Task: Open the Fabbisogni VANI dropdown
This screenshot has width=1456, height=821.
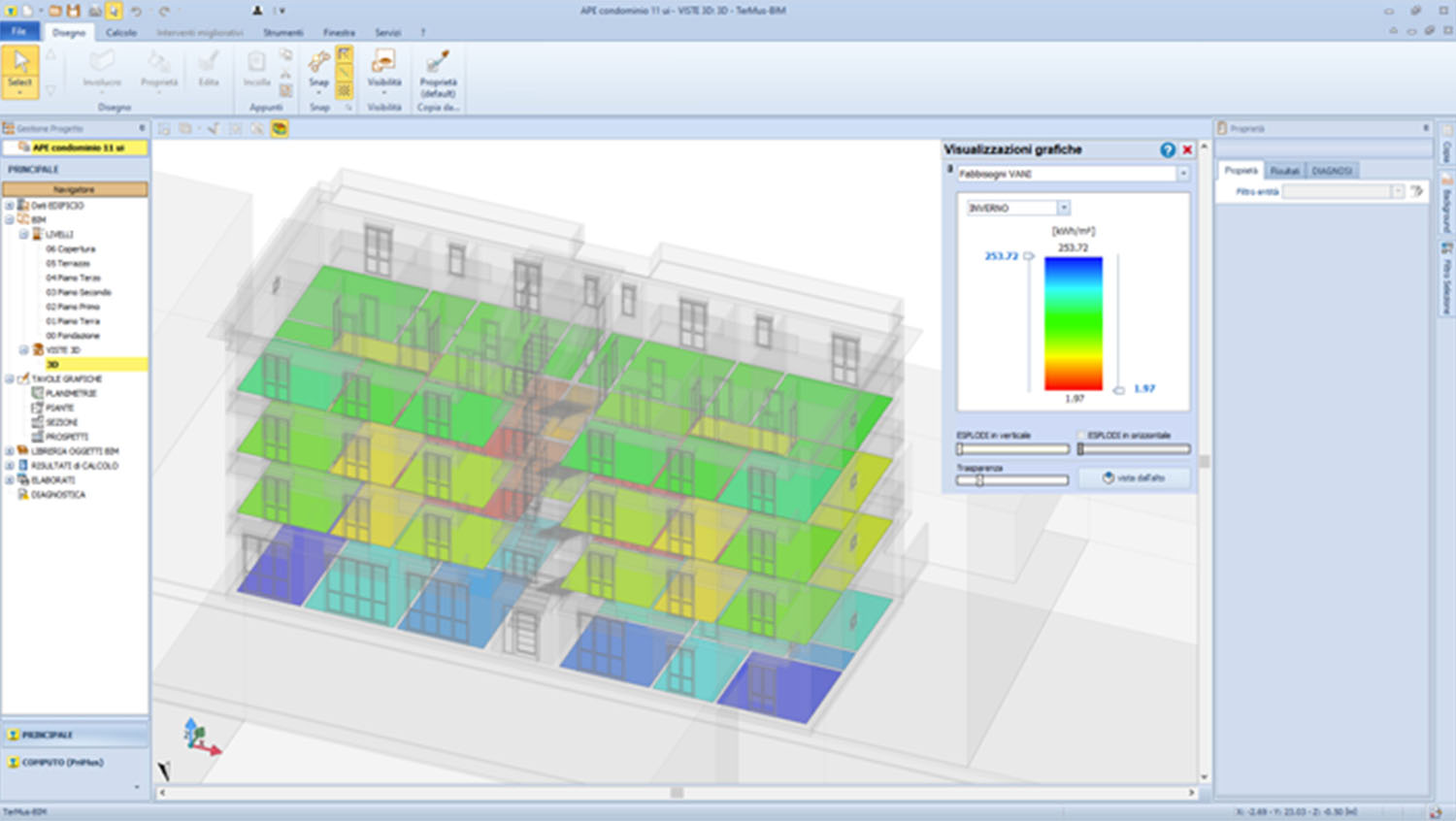Action: [1183, 174]
